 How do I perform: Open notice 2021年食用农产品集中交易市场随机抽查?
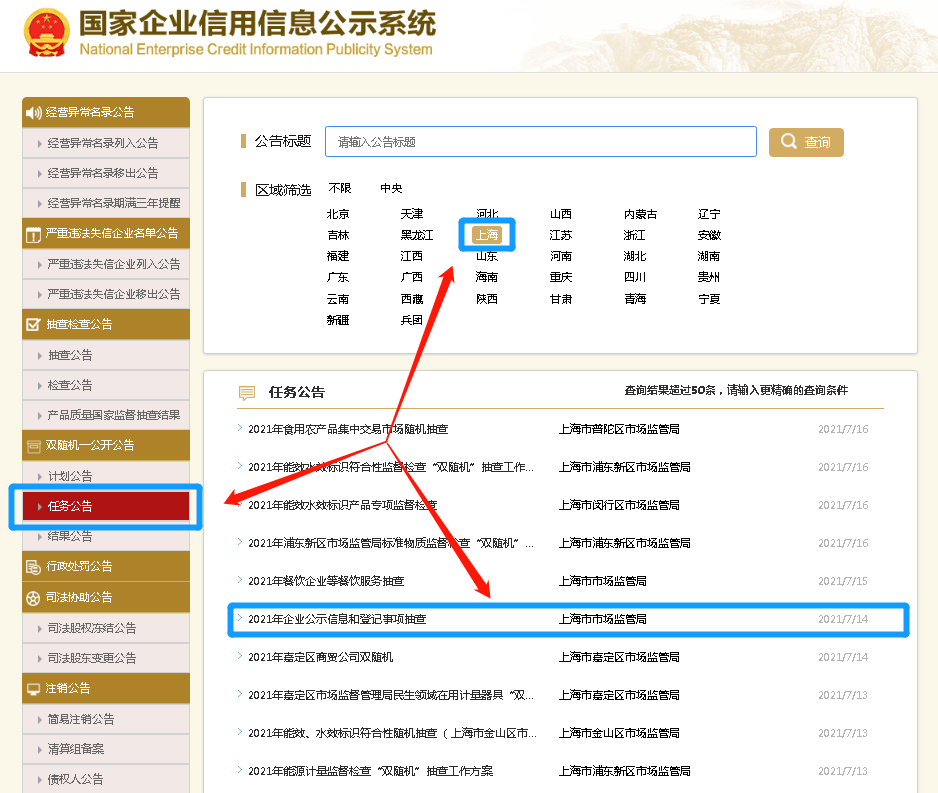(348, 429)
